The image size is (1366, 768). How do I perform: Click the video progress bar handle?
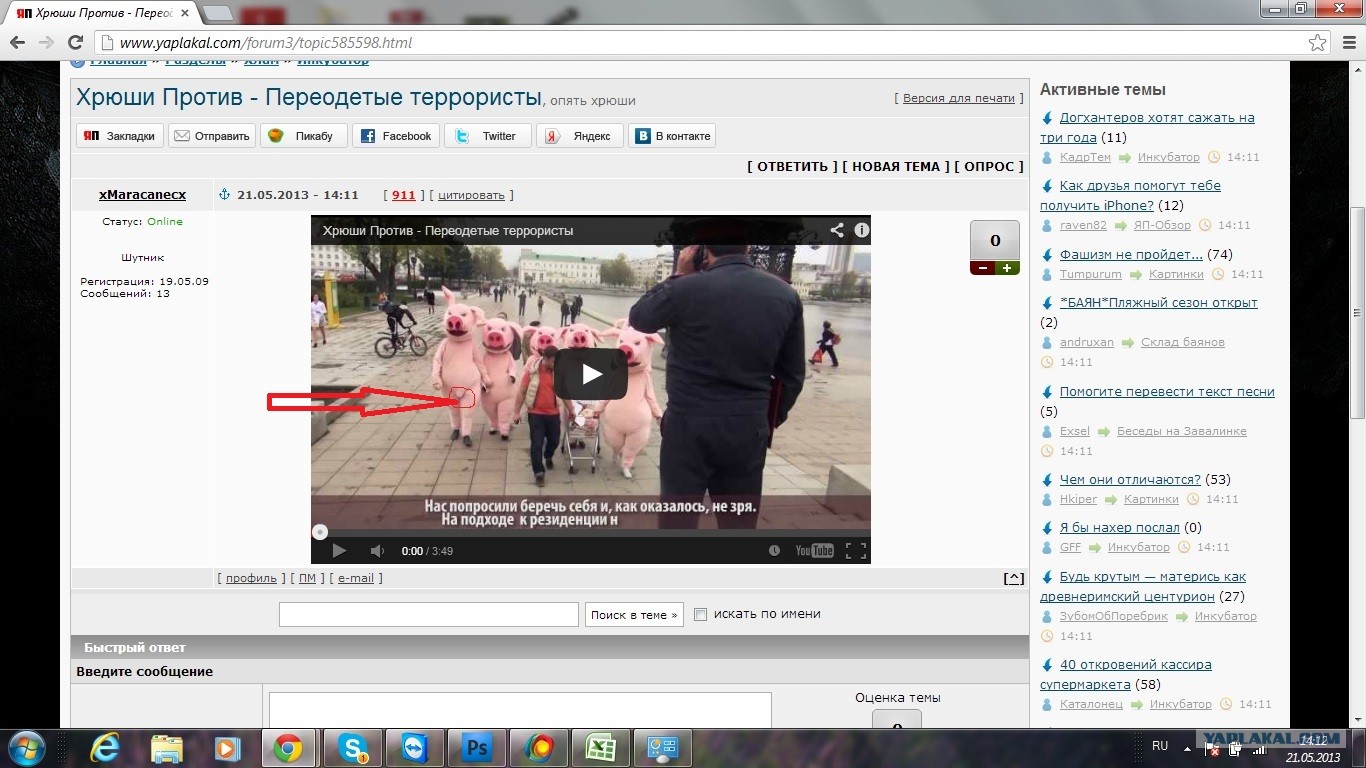click(x=319, y=532)
